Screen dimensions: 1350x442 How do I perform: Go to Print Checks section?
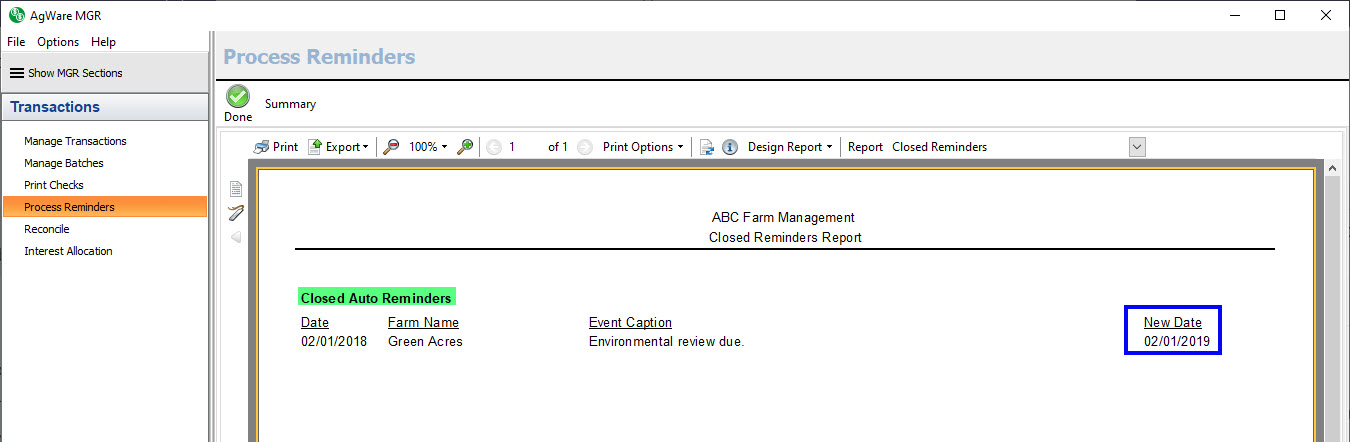click(54, 185)
